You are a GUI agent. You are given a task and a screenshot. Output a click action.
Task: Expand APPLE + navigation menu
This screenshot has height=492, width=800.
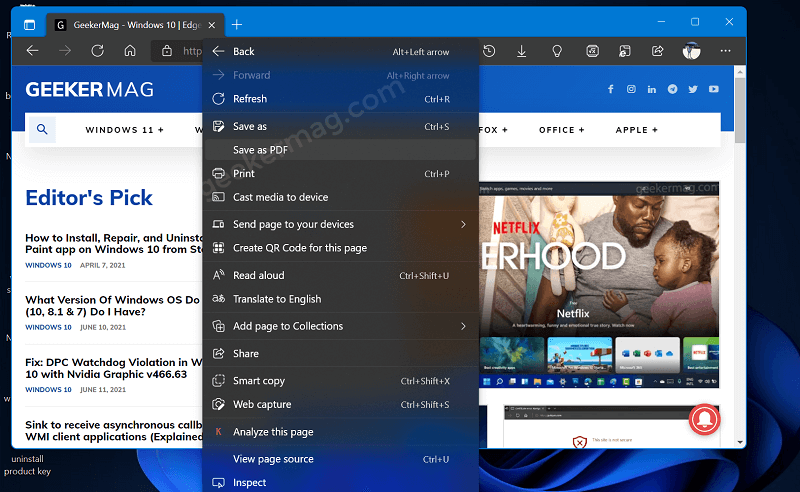point(636,130)
